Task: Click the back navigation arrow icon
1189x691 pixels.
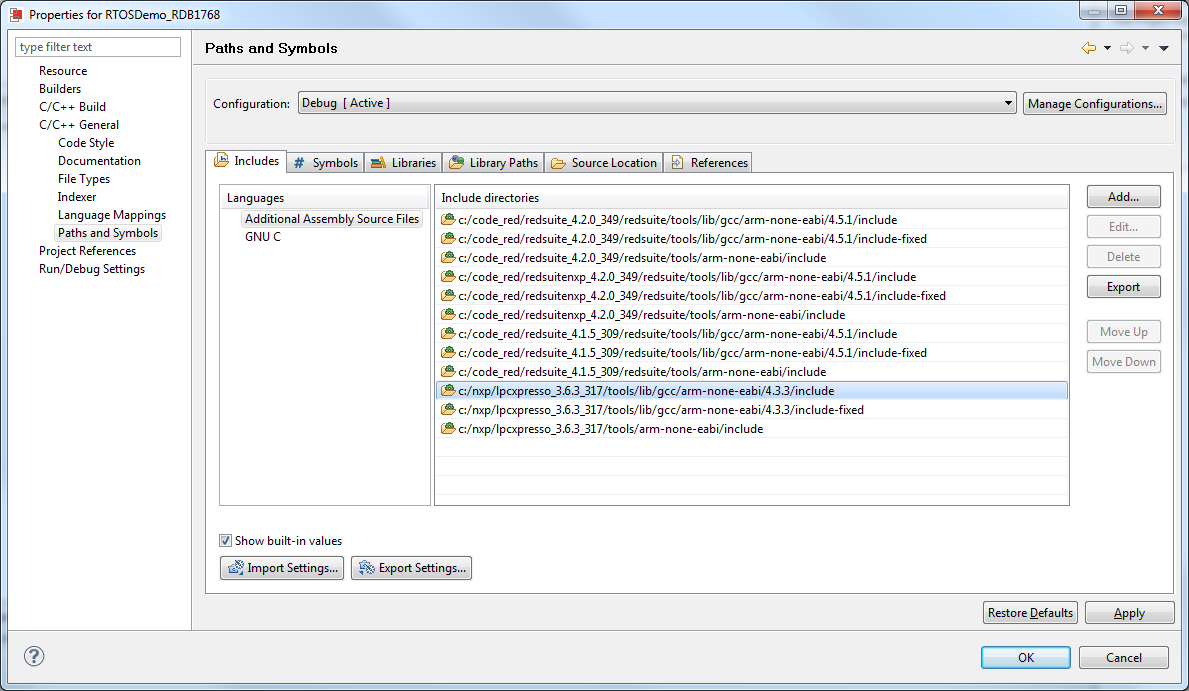Action: coord(1089,48)
